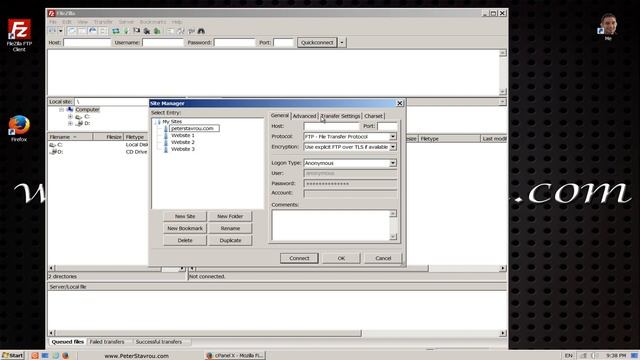Click the New Folder button
This screenshot has width=640, height=360.
pyautogui.click(x=230, y=216)
